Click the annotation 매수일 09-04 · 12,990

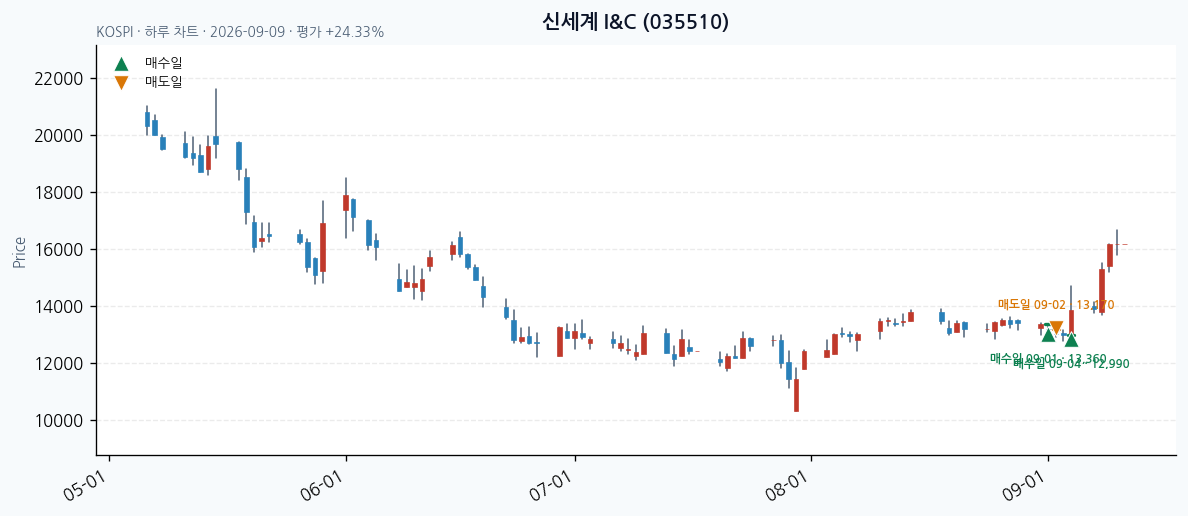pos(1071,364)
